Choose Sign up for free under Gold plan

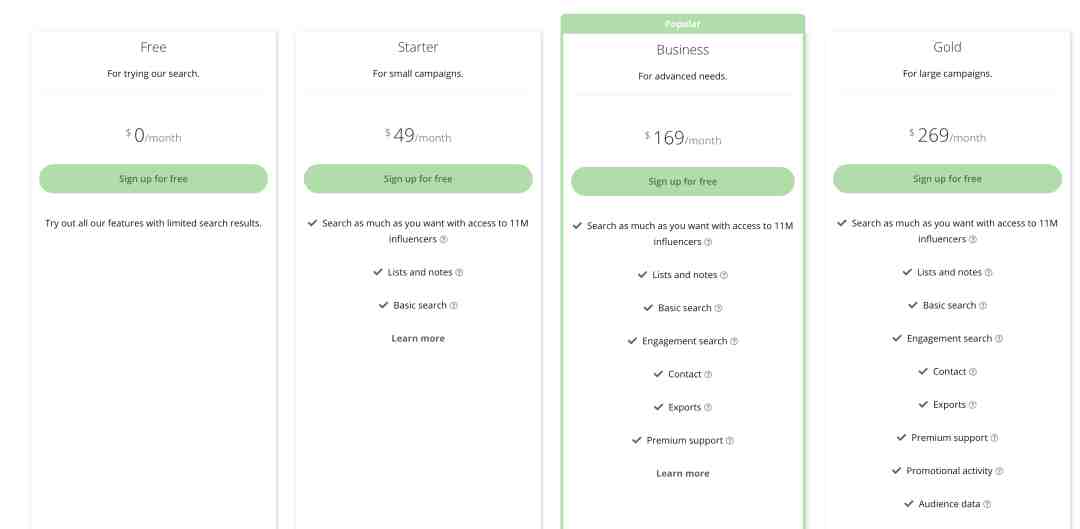[947, 178]
